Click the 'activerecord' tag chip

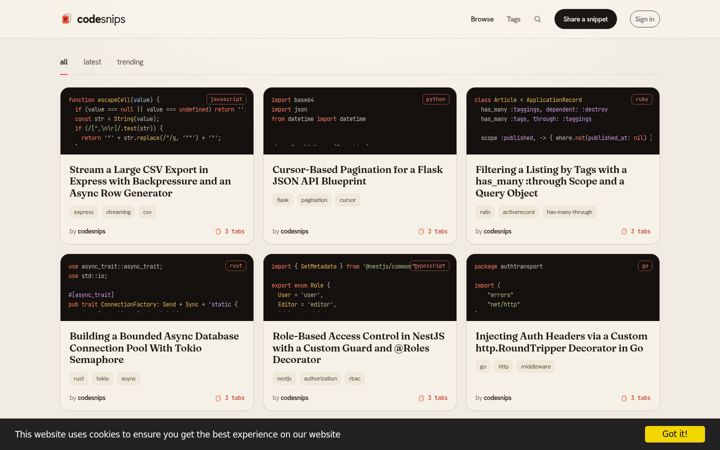518,212
